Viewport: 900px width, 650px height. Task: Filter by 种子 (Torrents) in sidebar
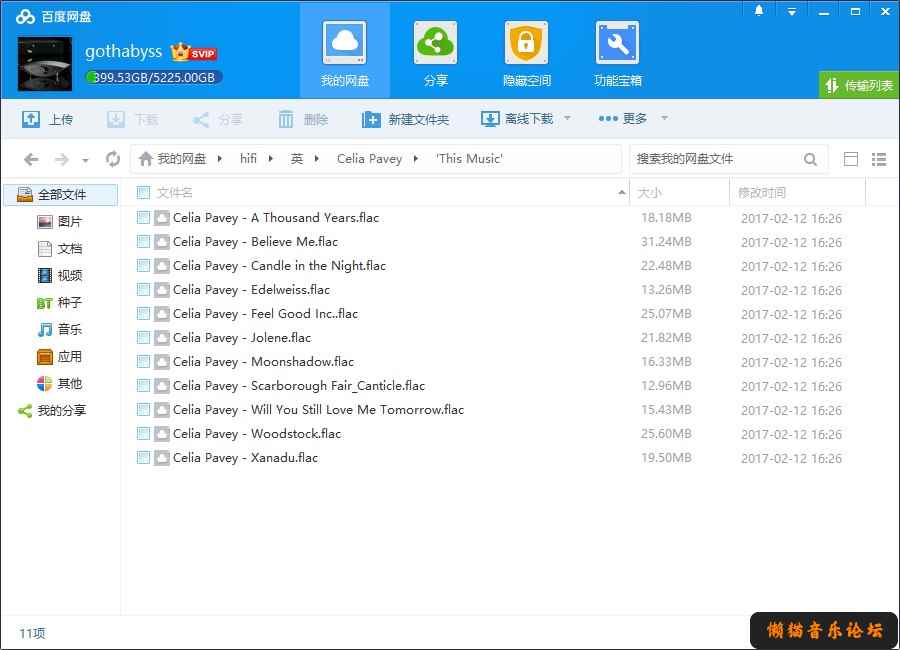click(x=60, y=303)
